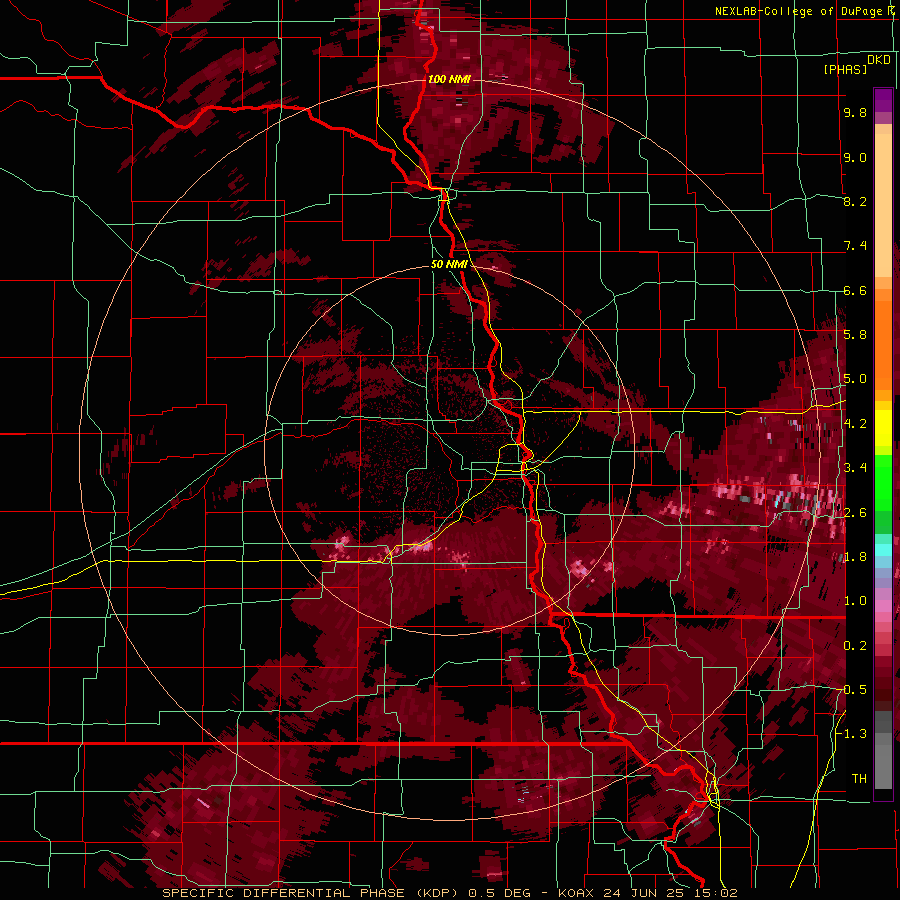Click the TH label on the scale

click(859, 779)
